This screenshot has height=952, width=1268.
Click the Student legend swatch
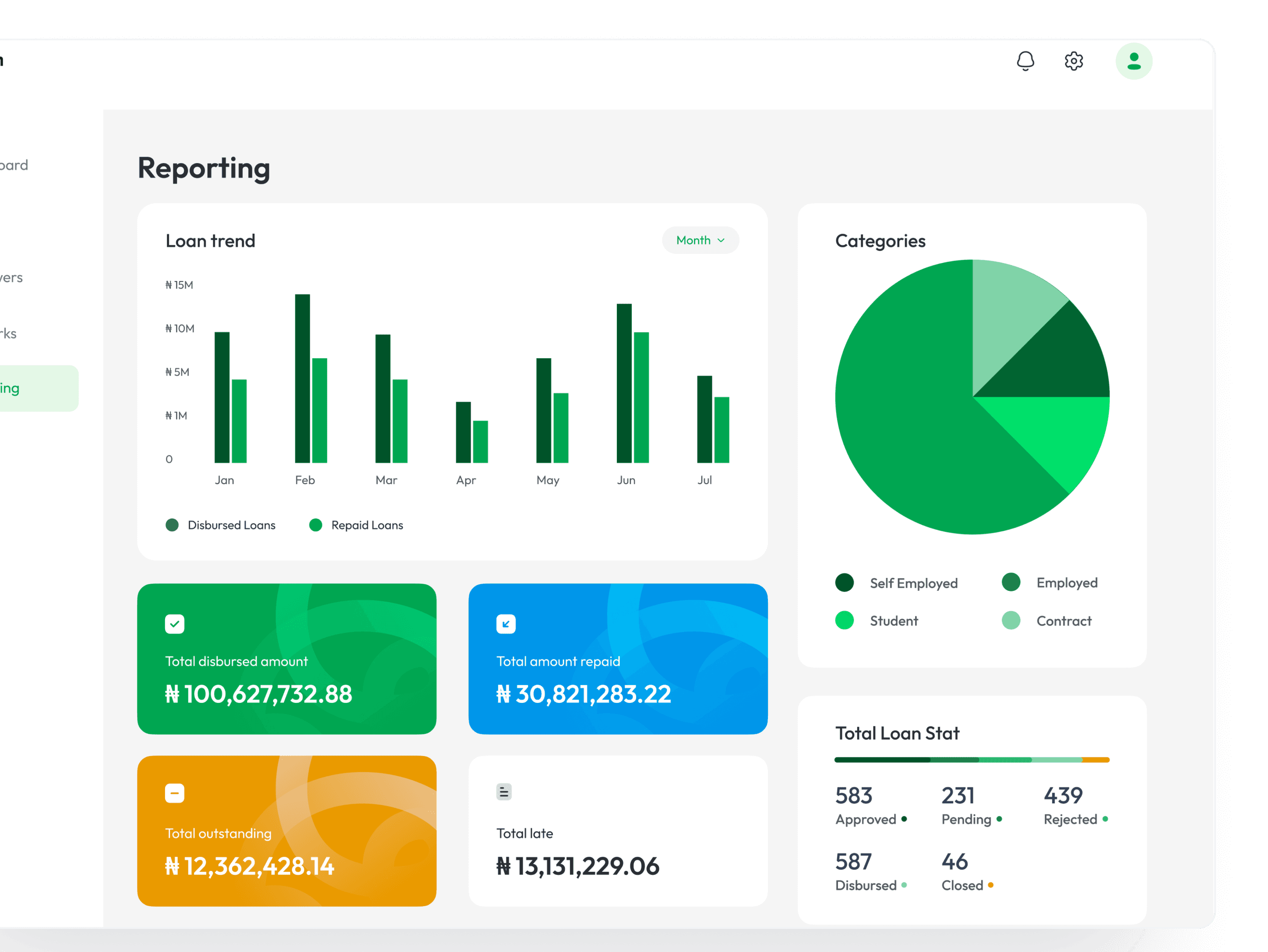tap(844, 620)
